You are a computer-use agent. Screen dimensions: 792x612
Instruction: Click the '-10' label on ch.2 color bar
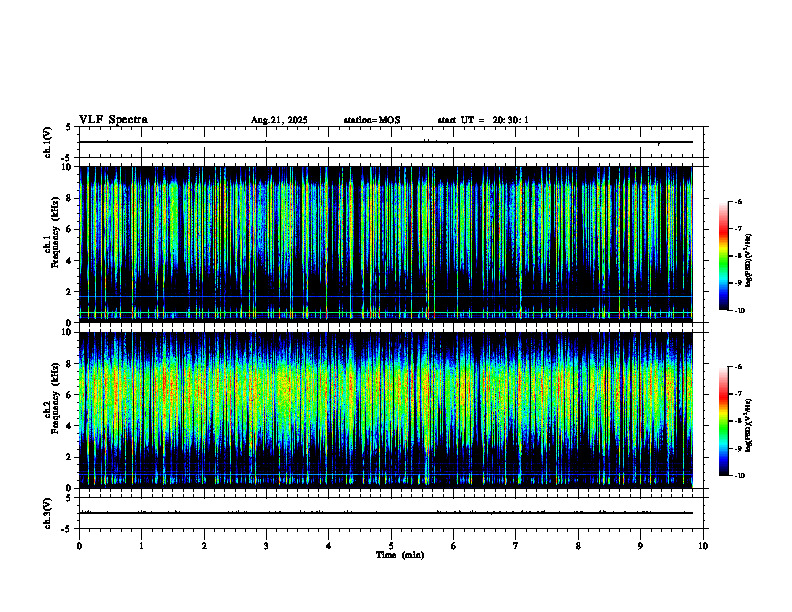(739, 476)
